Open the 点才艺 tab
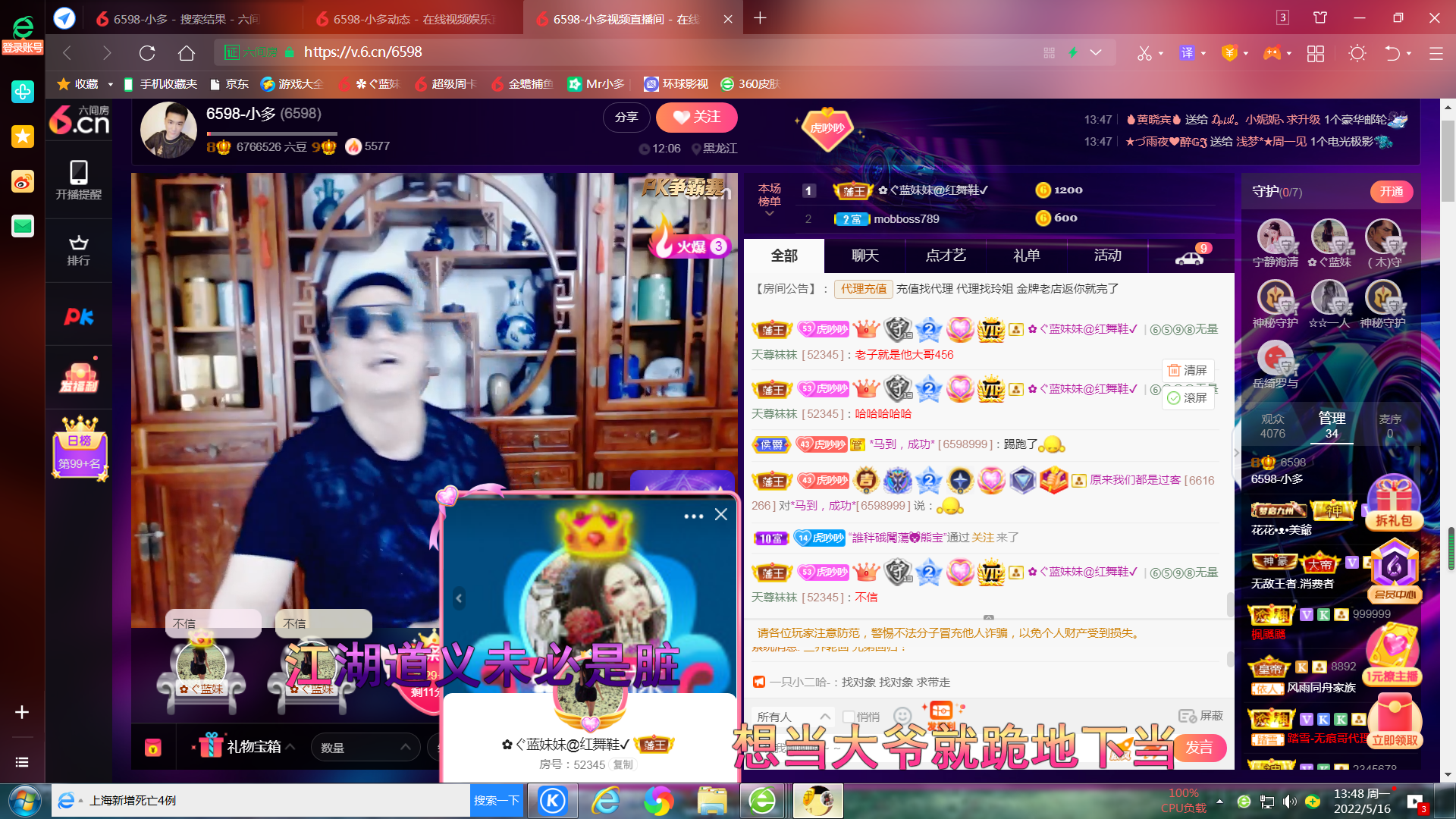The width and height of the screenshot is (1456, 819). (x=946, y=256)
